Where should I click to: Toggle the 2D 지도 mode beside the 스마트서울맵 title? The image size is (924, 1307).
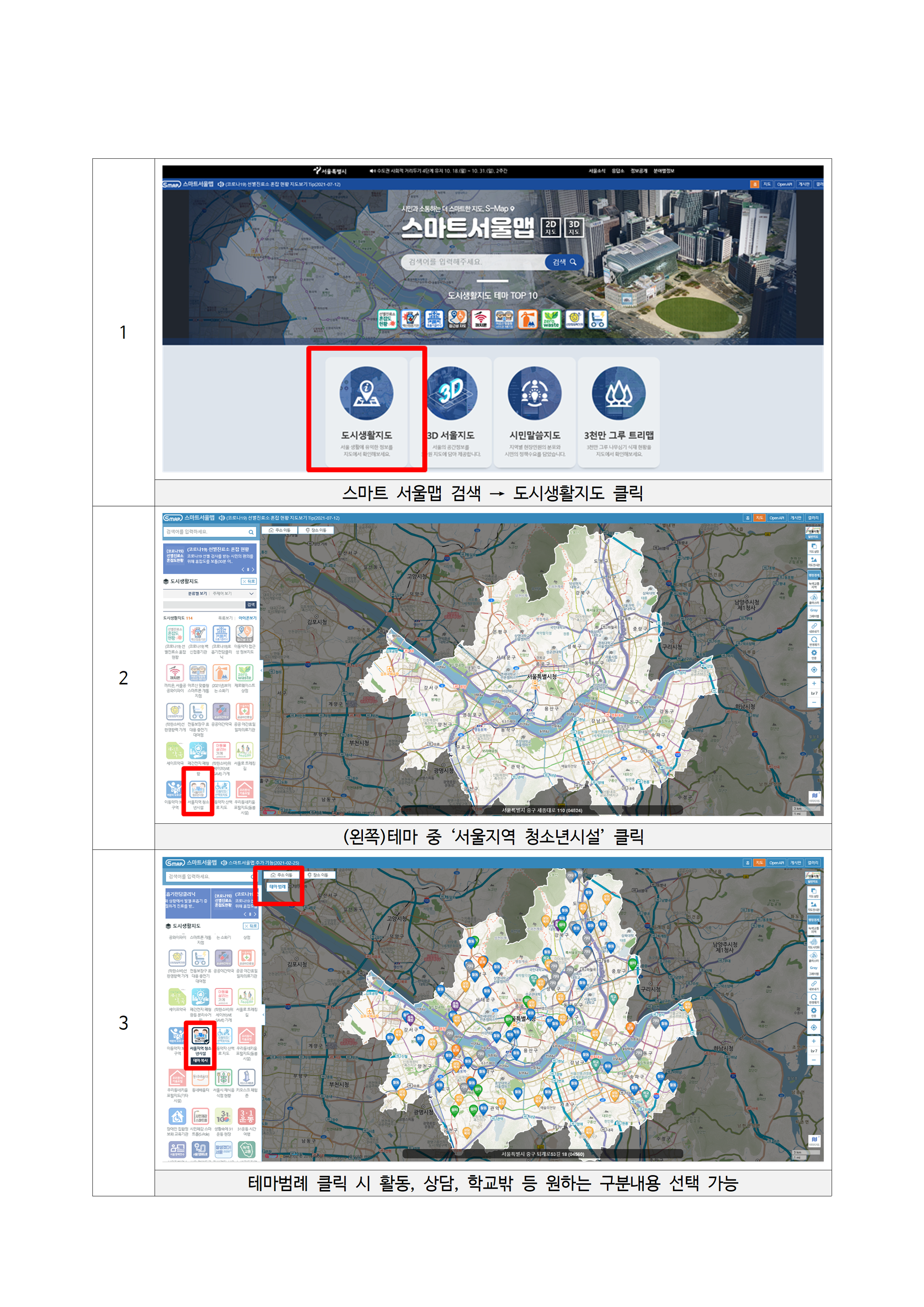click(551, 227)
